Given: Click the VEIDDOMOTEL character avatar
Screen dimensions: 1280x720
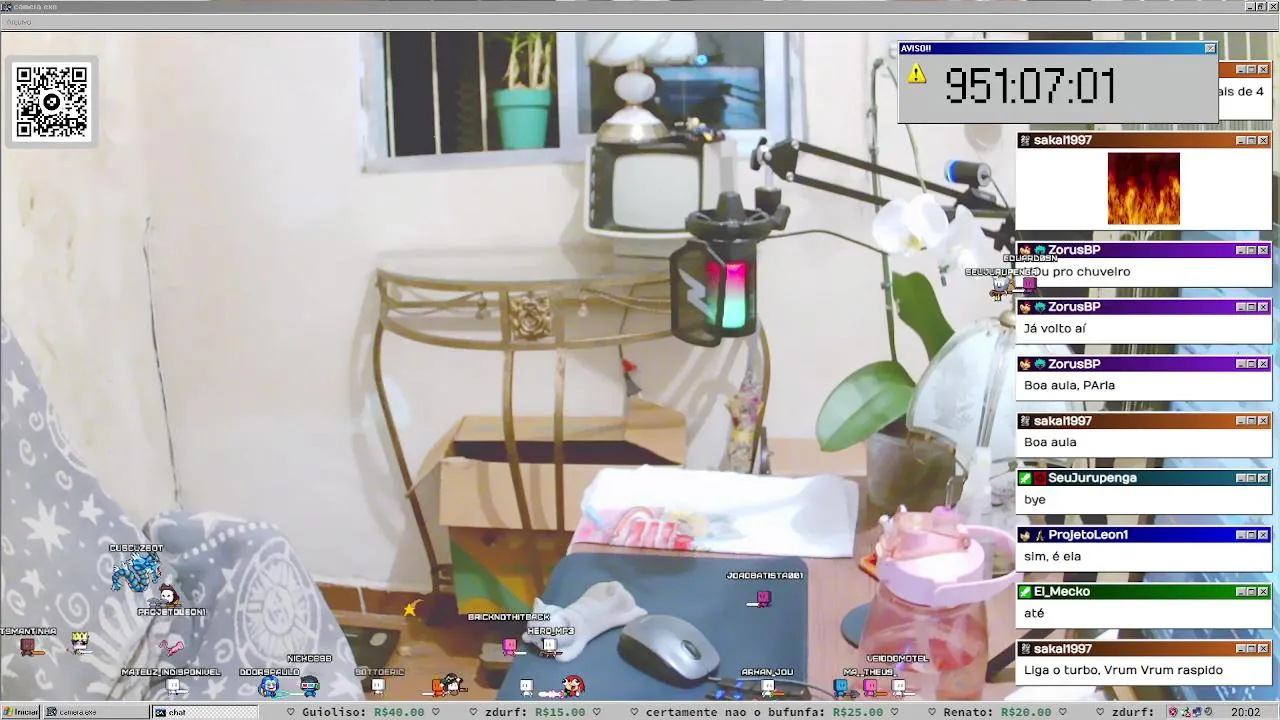Looking at the screenshot, I should coord(898,687).
